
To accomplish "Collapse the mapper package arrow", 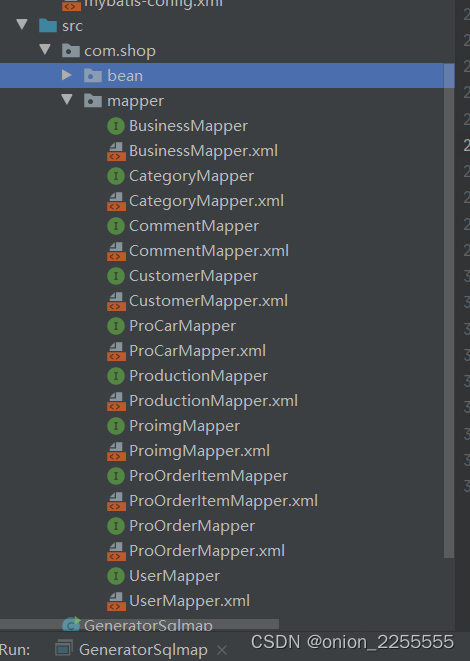I will pos(67,99).
